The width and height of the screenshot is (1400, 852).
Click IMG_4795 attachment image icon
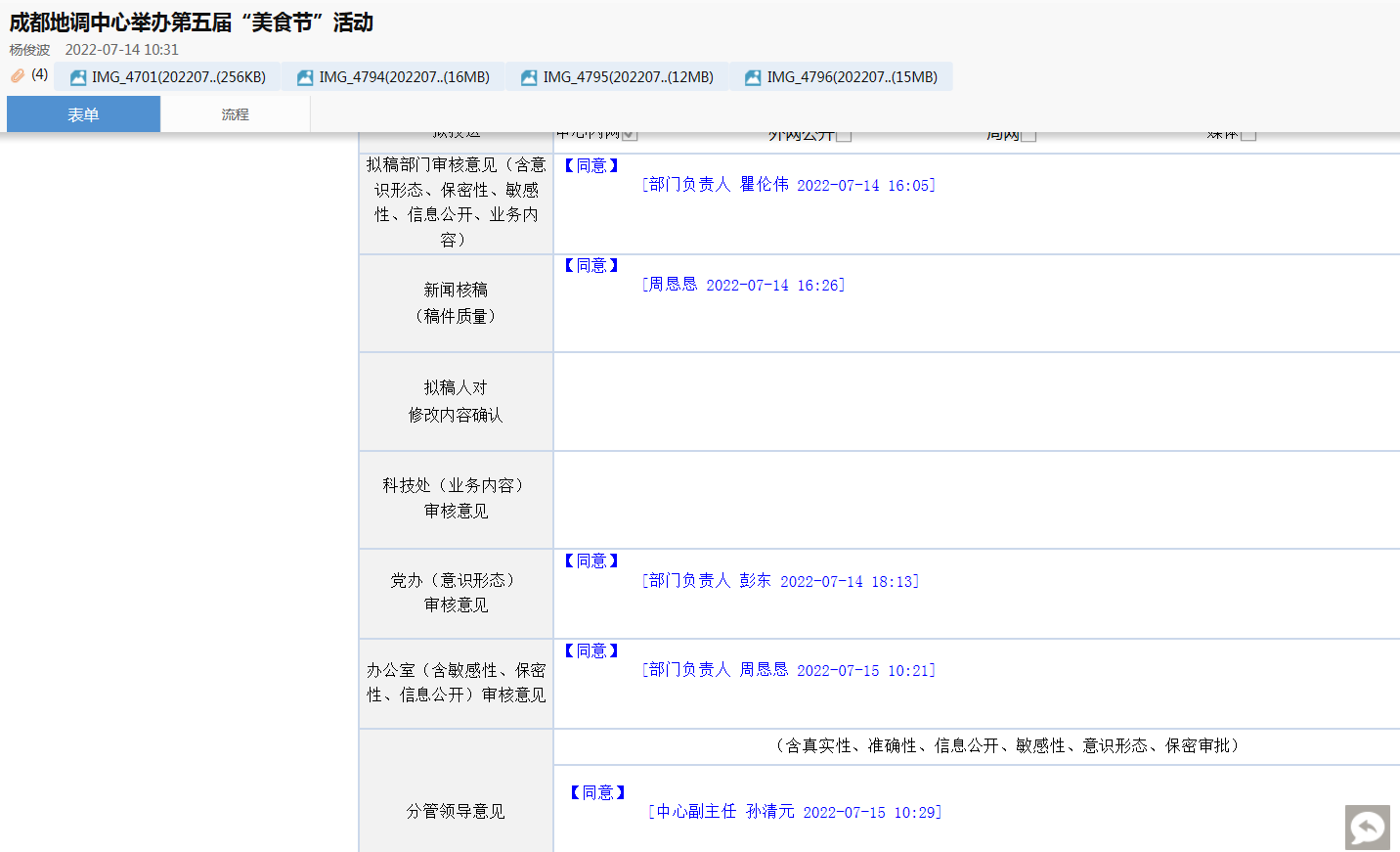pyautogui.click(x=529, y=77)
